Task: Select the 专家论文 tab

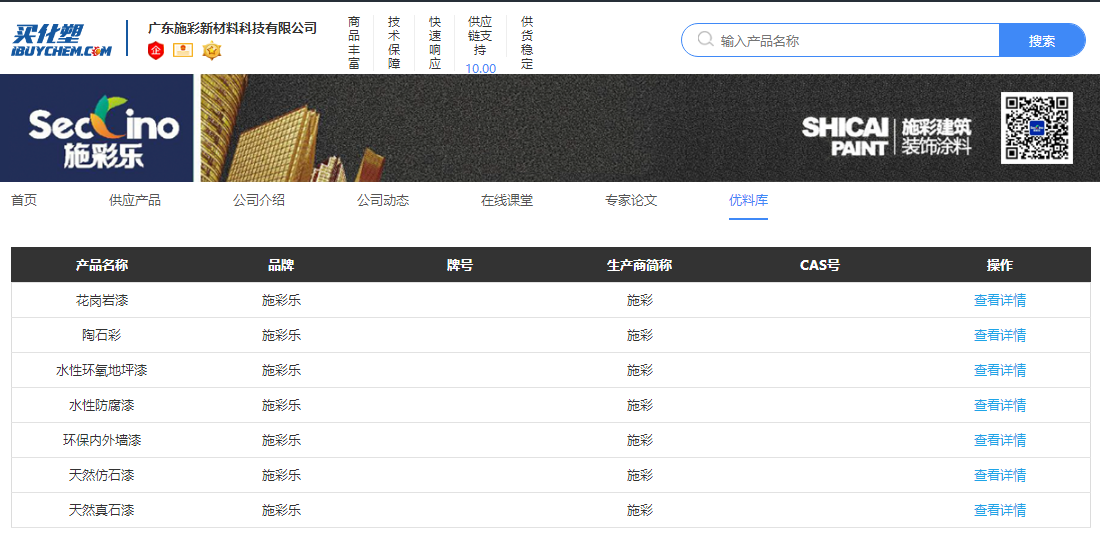Action: pos(631,201)
